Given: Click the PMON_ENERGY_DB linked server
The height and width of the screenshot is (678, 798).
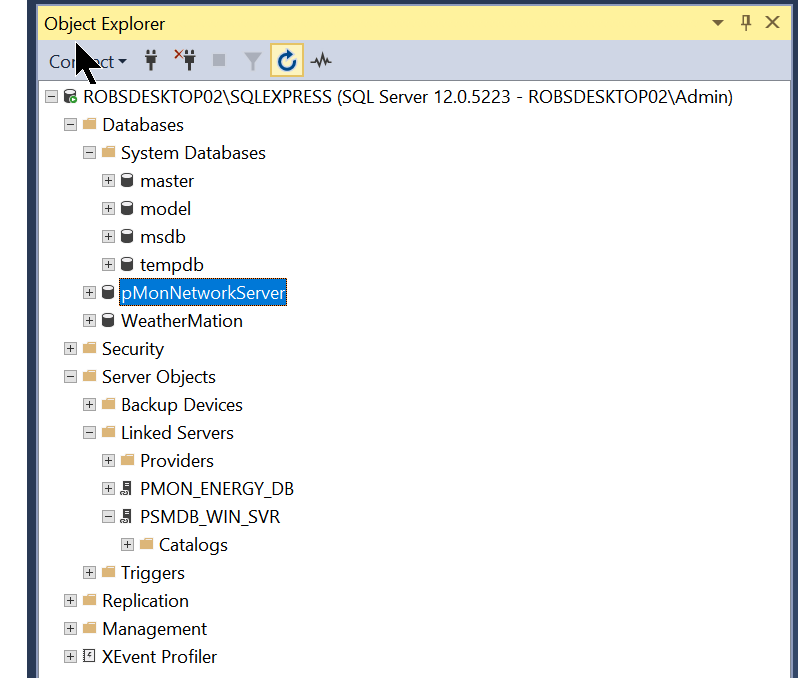Looking at the screenshot, I should pyautogui.click(x=216, y=489).
